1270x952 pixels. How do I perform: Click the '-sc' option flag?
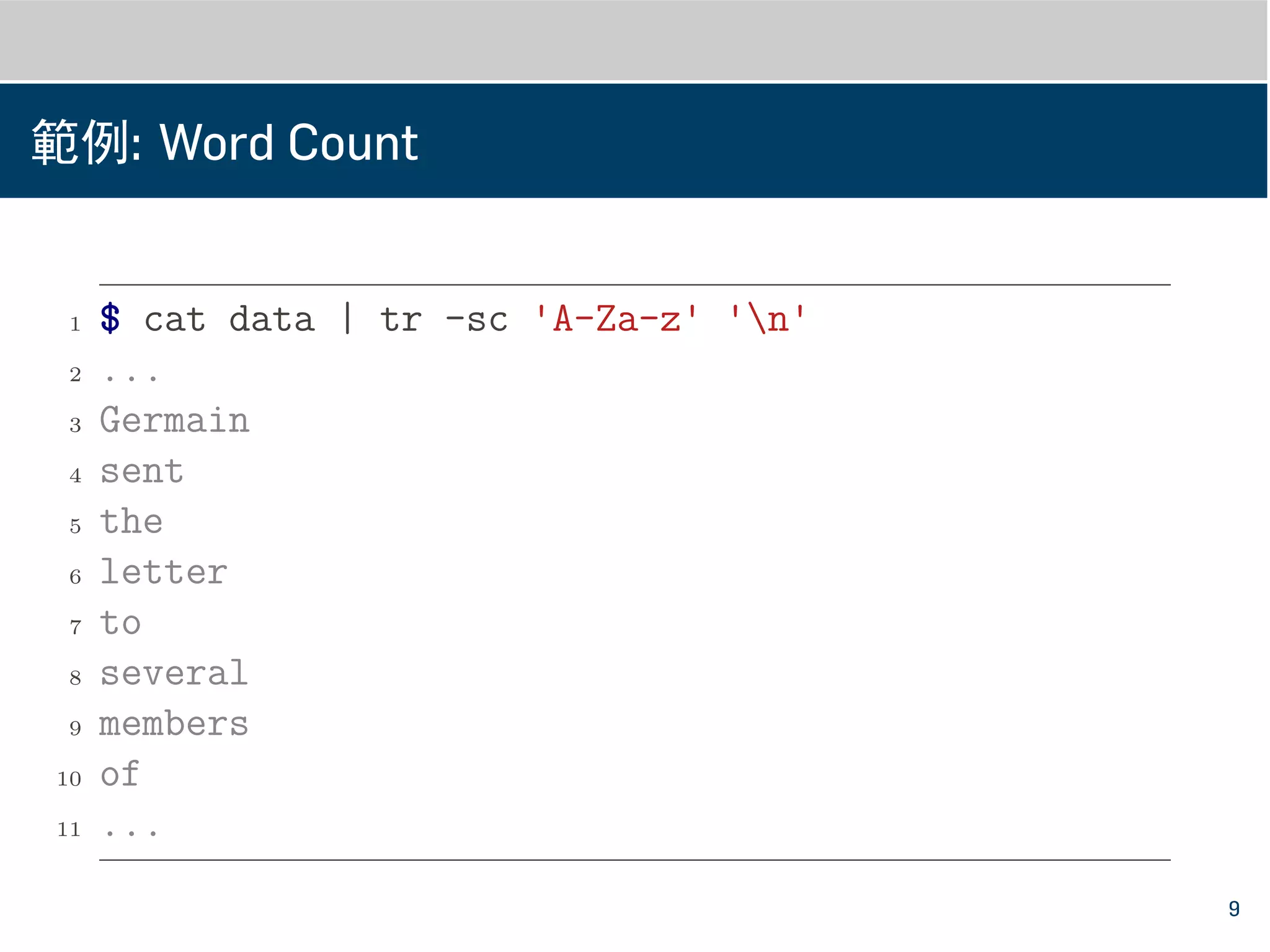click(x=477, y=320)
